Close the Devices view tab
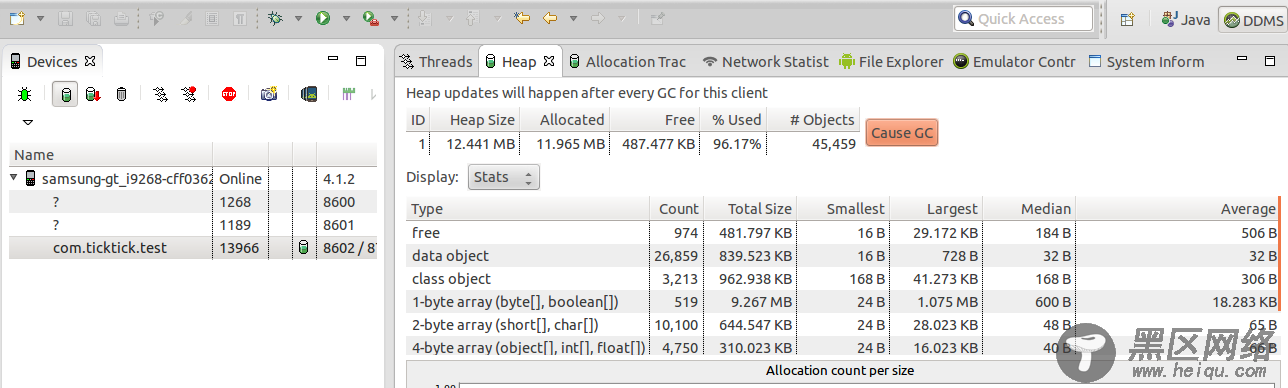1288x388 pixels. pyautogui.click(x=90, y=61)
